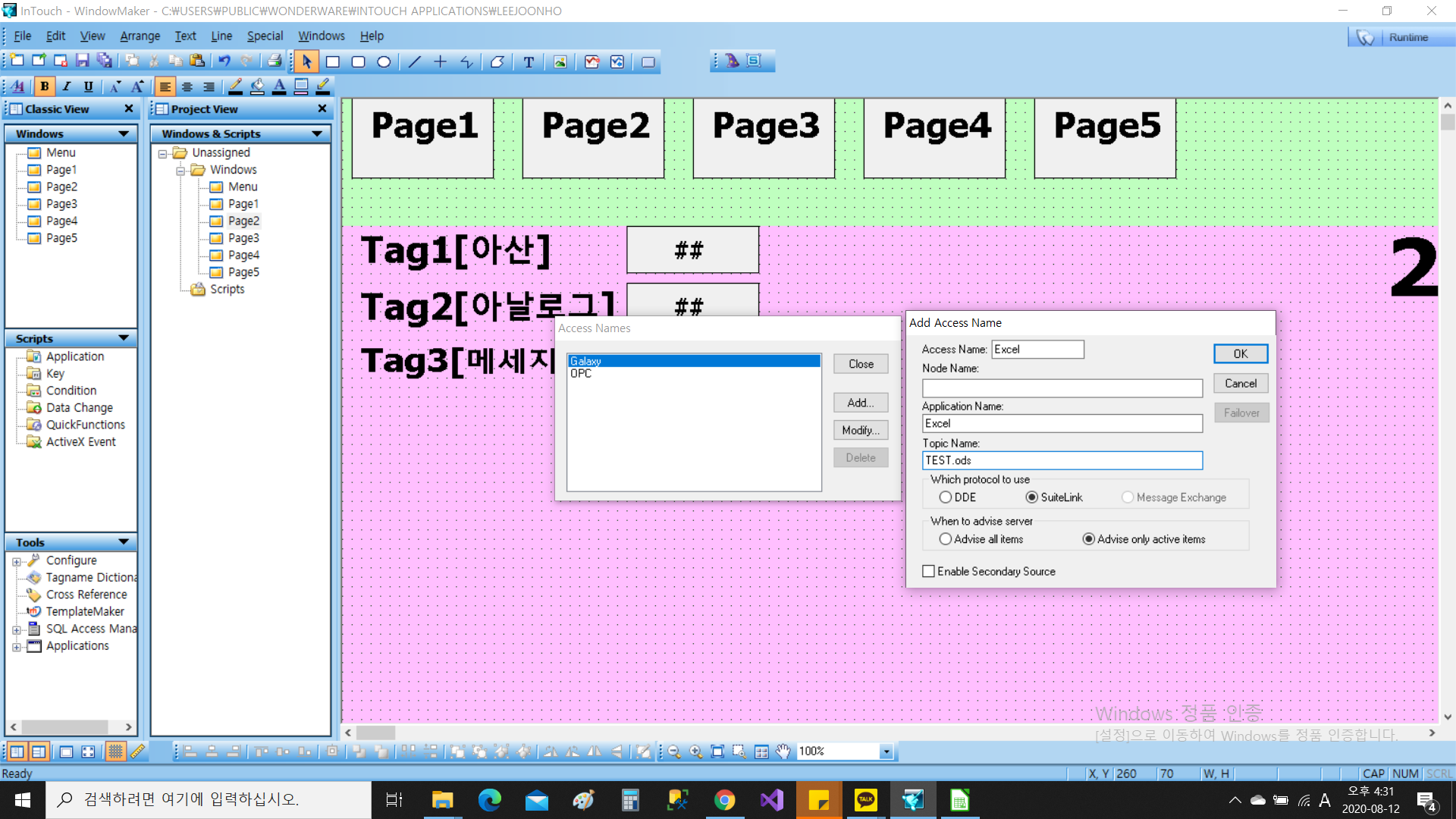
Task: Enable Secondary Source checkbox
Action: tap(928, 571)
